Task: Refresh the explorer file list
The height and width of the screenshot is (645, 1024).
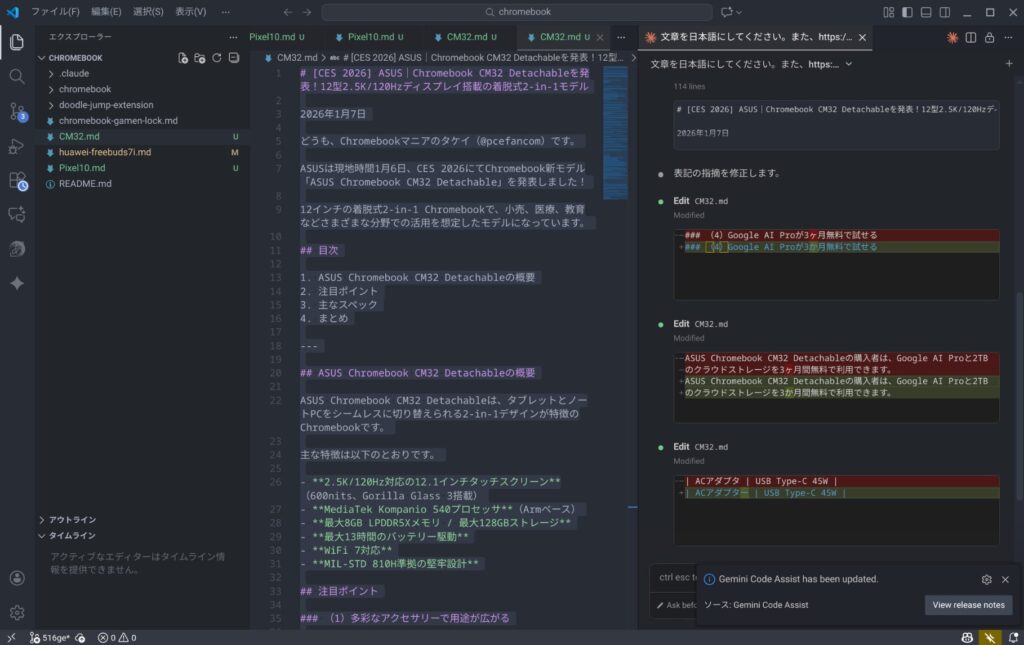Action: 217,58
